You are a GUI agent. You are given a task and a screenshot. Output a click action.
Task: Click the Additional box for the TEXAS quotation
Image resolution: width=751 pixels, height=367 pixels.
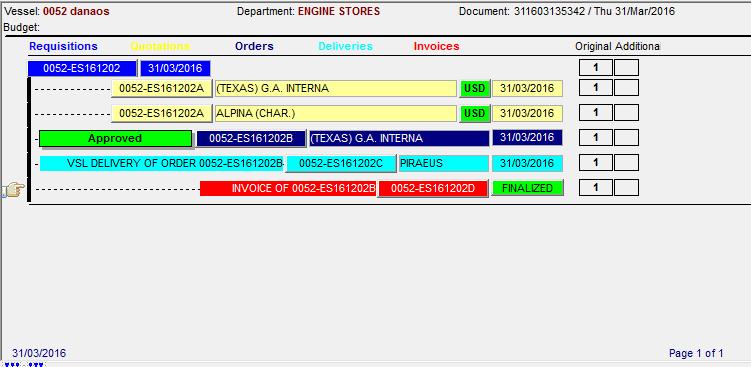(626, 88)
